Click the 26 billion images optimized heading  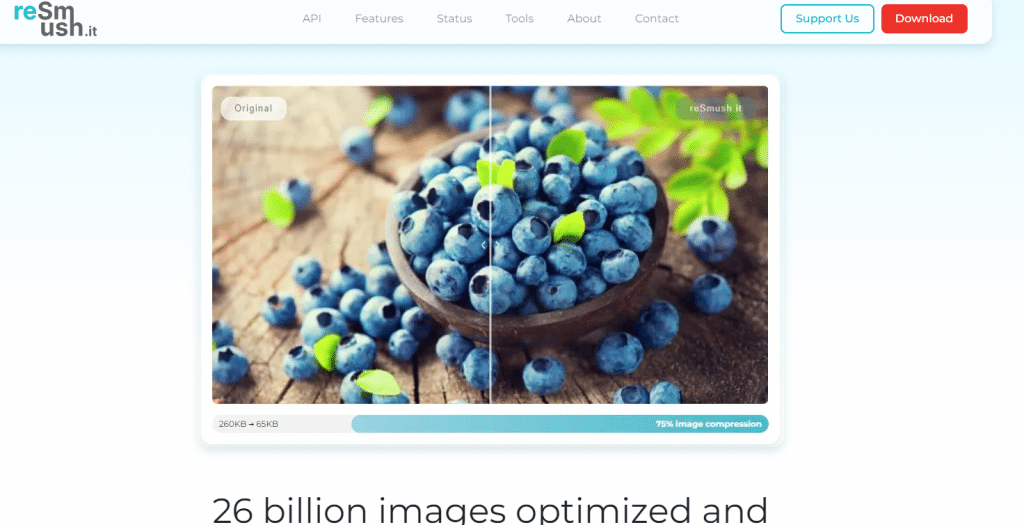[490, 509]
